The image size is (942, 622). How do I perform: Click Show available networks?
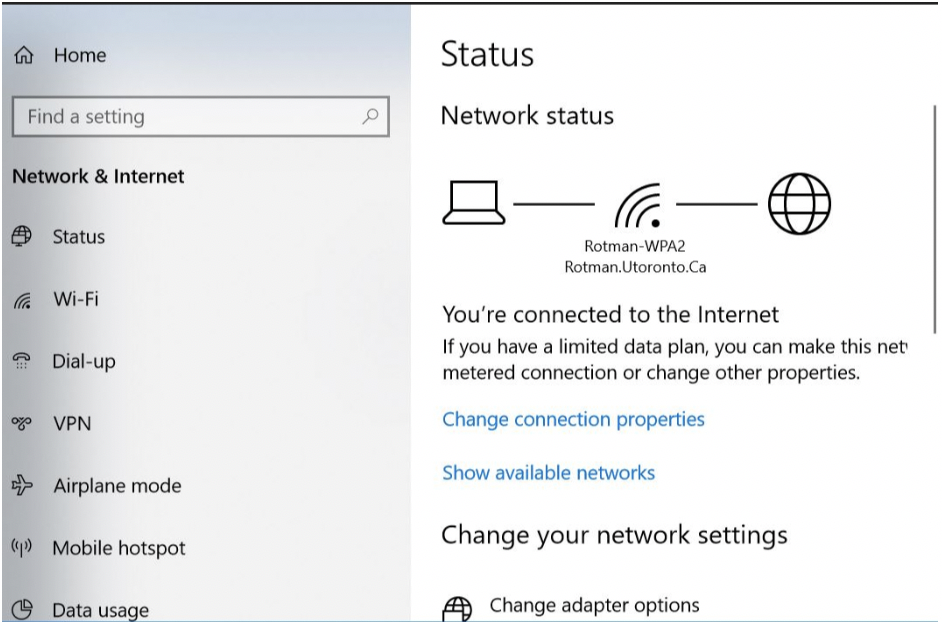click(x=547, y=473)
